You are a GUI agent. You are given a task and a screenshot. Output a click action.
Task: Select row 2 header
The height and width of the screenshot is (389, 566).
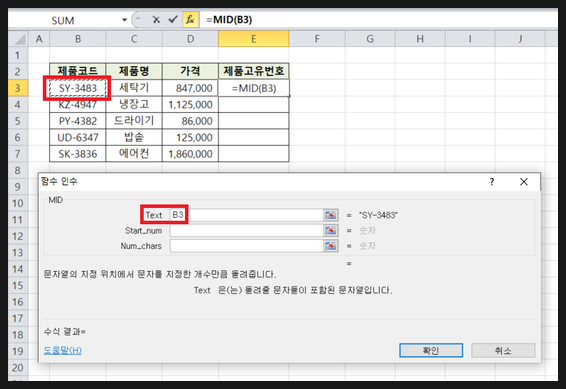(x=18, y=71)
